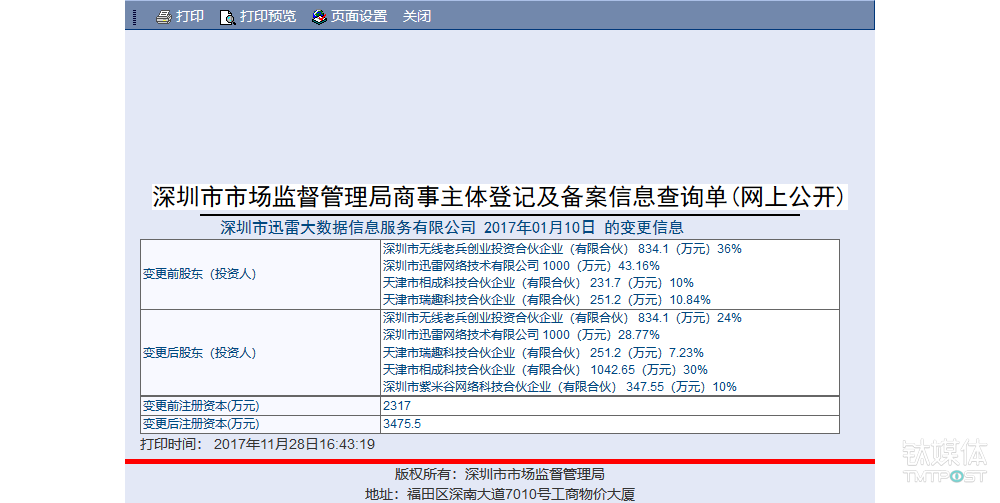1000x503 pixels.
Task: Open 打印预览 print preview
Action: (268, 17)
